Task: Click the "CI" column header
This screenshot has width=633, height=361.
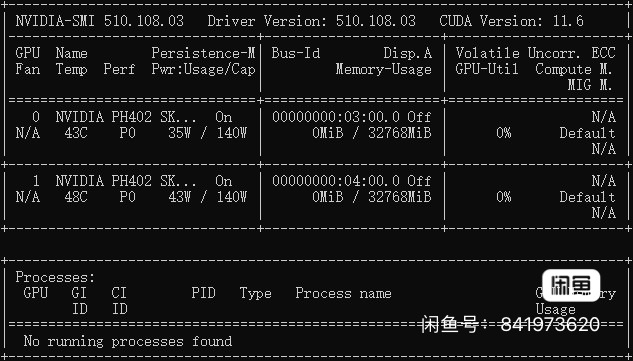Action: (119, 293)
